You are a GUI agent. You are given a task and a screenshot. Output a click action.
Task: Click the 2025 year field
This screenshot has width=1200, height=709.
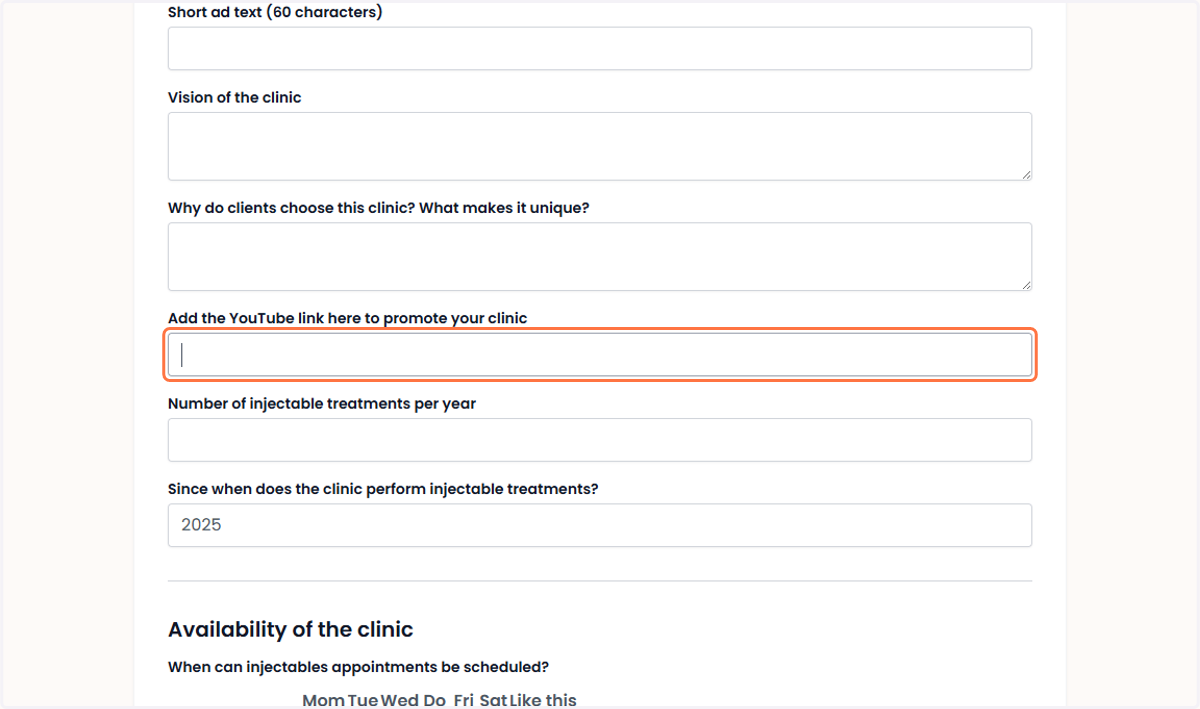point(600,525)
